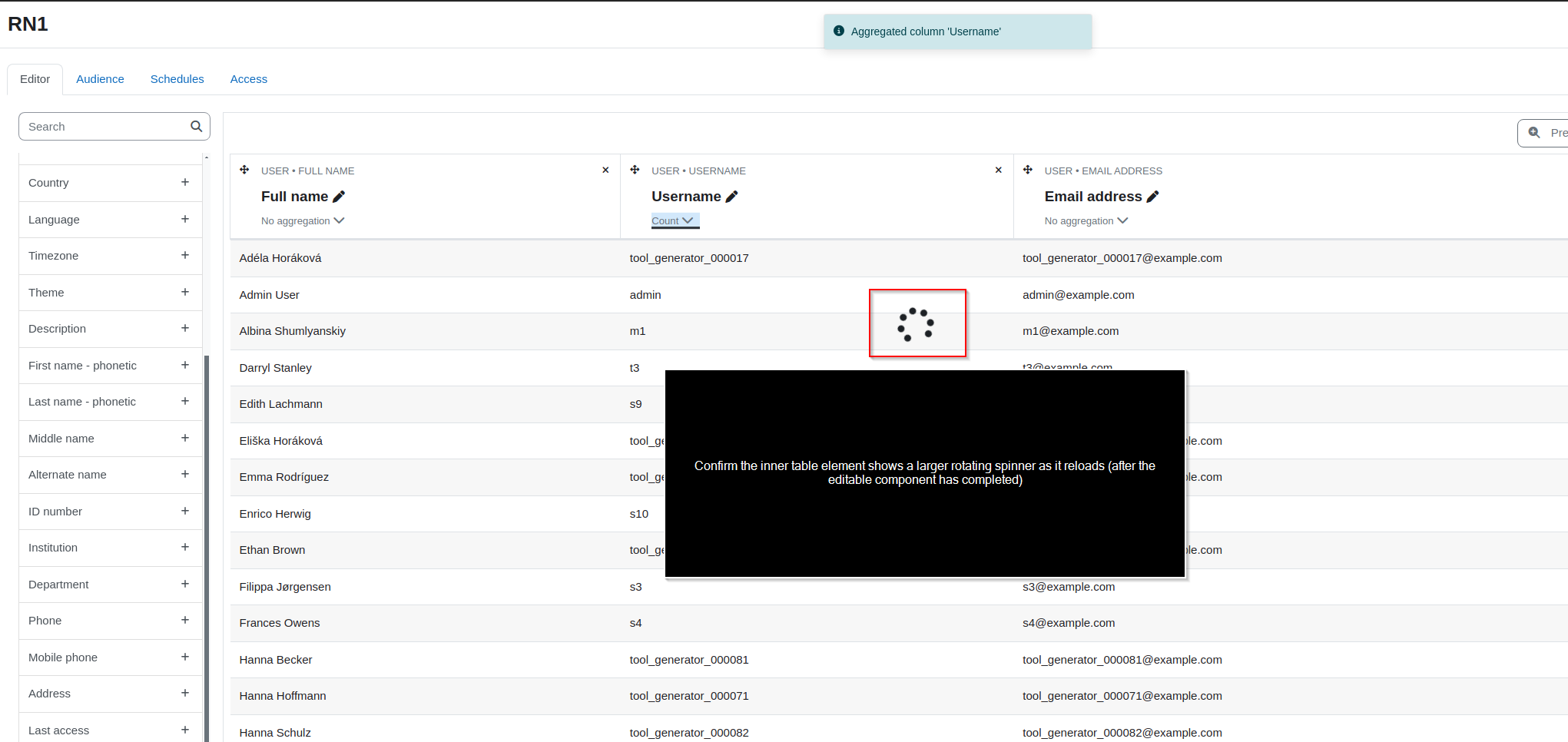Add the Language field with plus icon
The height and width of the screenshot is (742, 1568).
tap(185, 219)
